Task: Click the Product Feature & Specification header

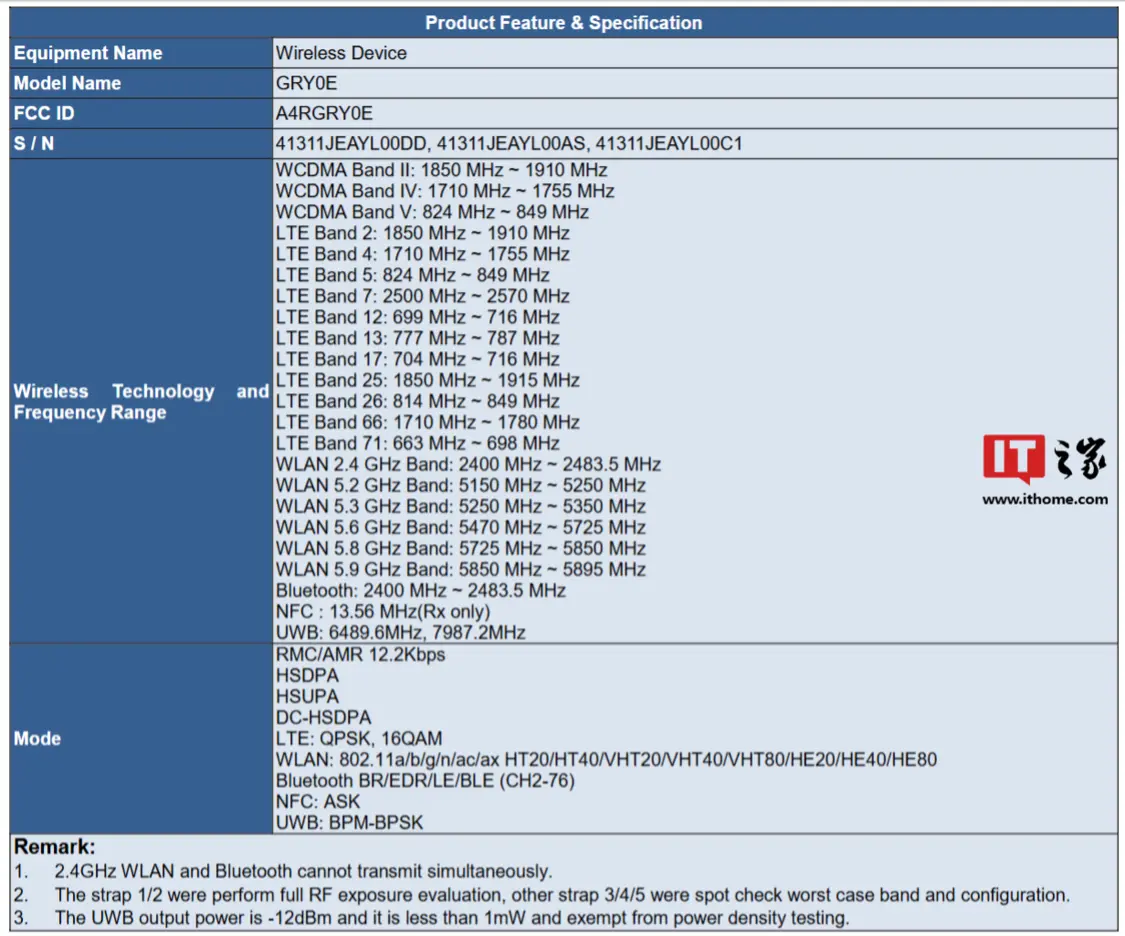Action: pyautogui.click(x=563, y=23)
